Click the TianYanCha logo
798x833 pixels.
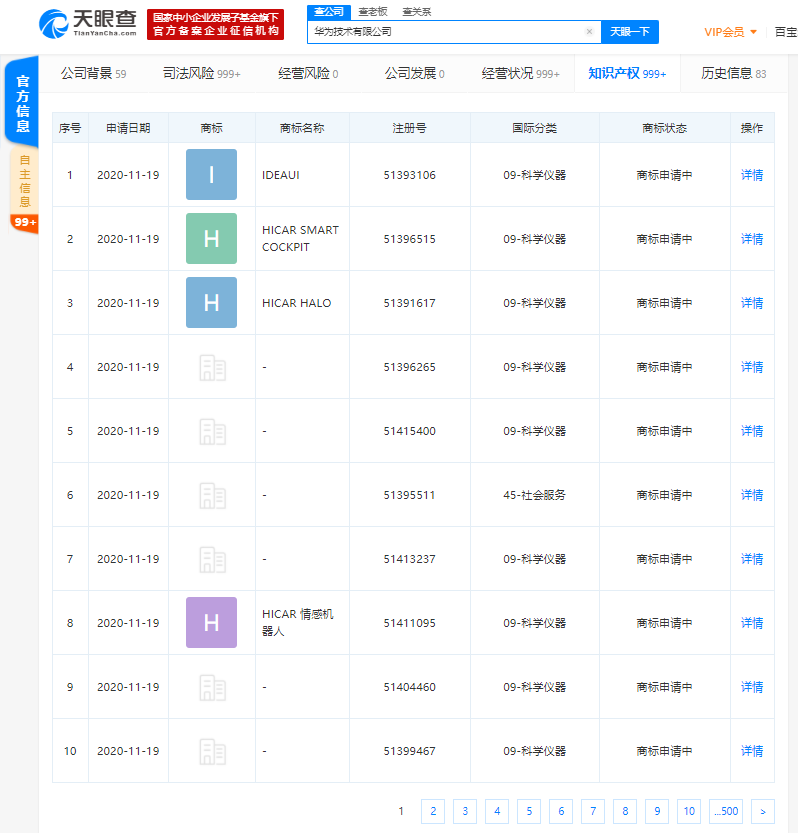coord(88,24)
